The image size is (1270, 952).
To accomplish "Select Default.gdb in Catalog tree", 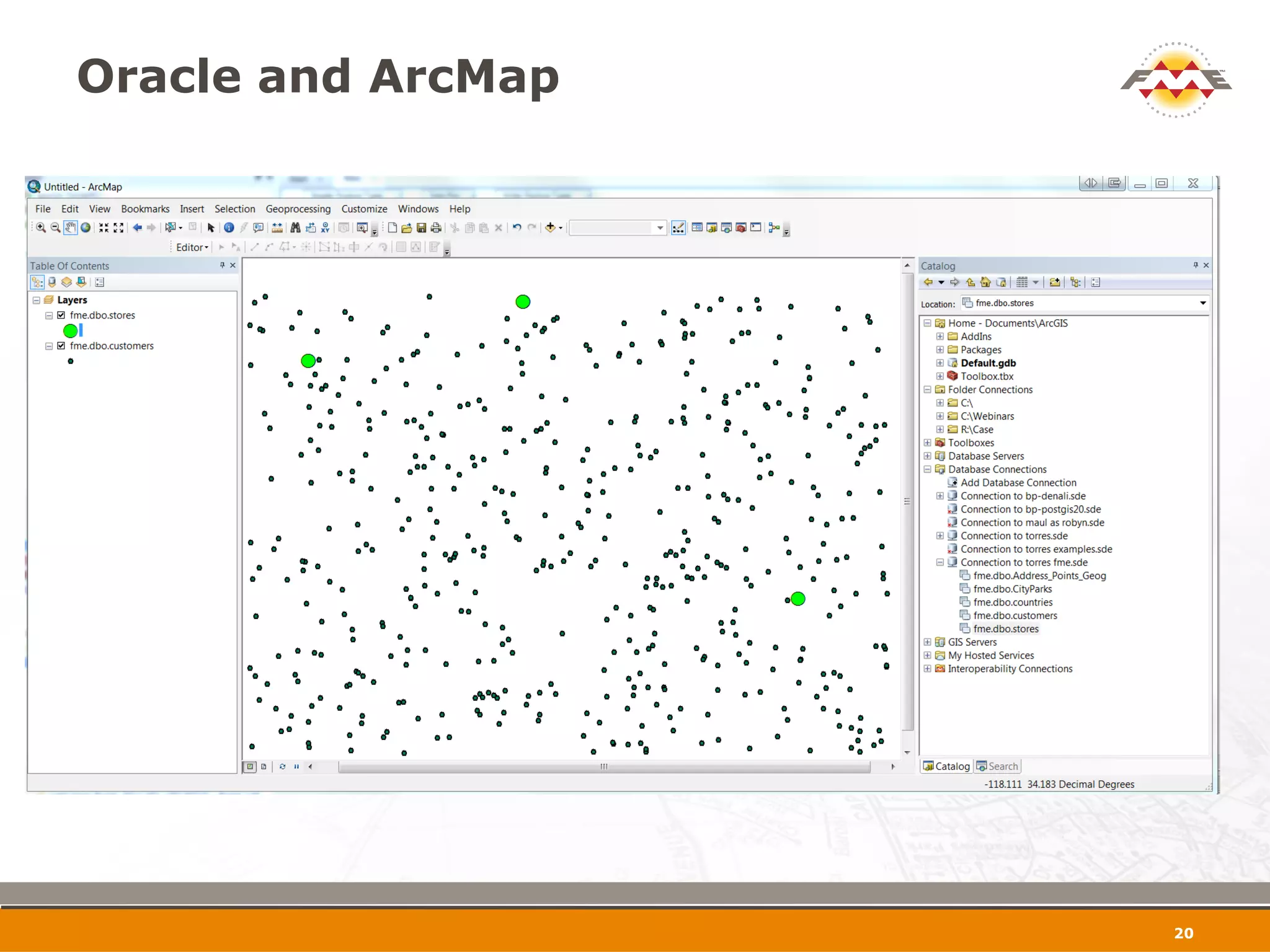I will (x=988, y=363).
